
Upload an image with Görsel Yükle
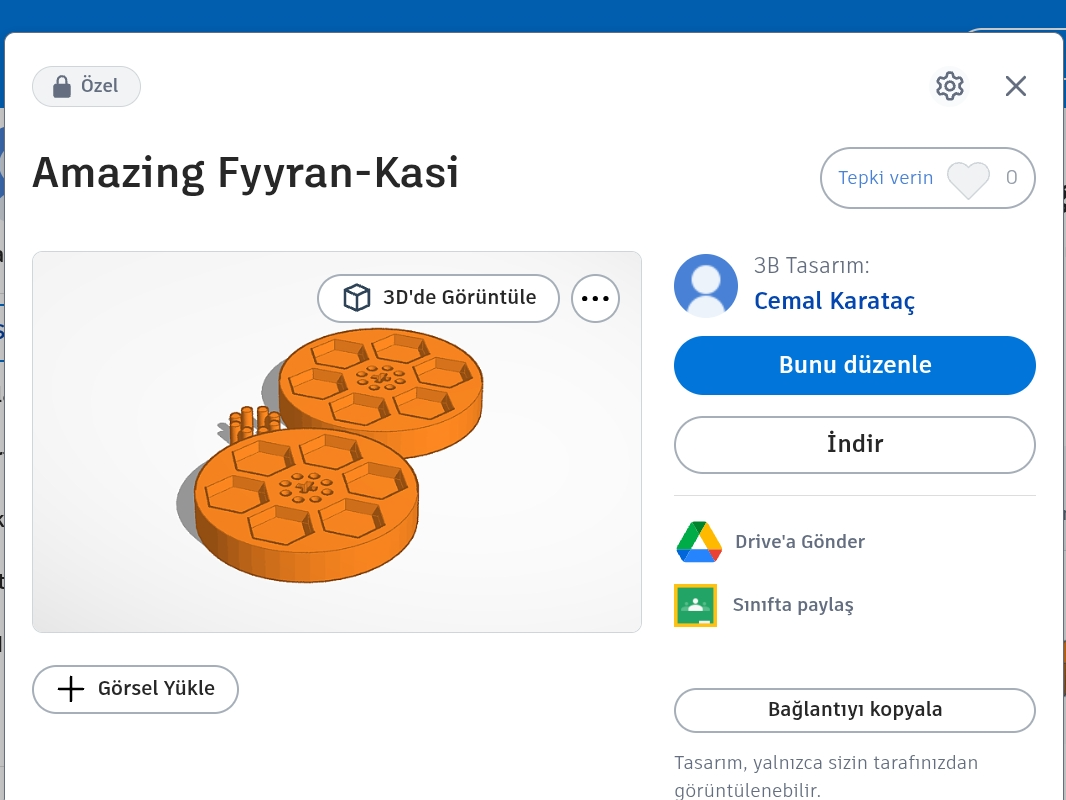[135, 689]
